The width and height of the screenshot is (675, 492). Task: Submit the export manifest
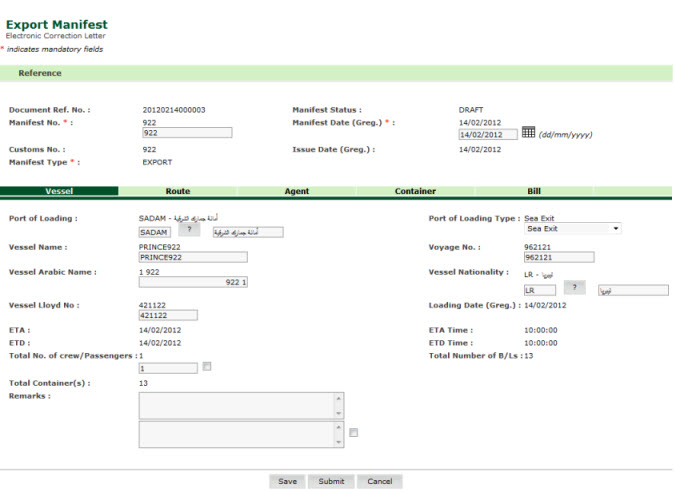pyautogui.click(x=331, y=481)
